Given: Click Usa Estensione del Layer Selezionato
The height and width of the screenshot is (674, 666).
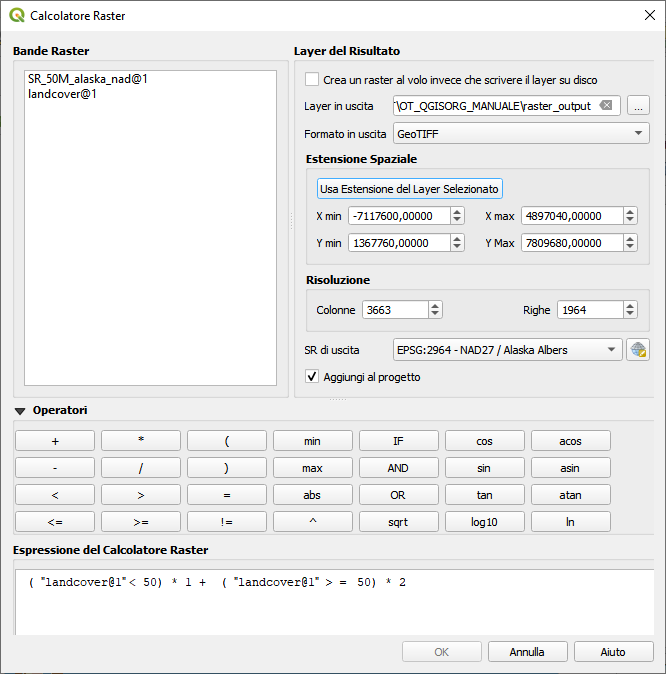Looking at the screenshot, I should pos(409,189).
